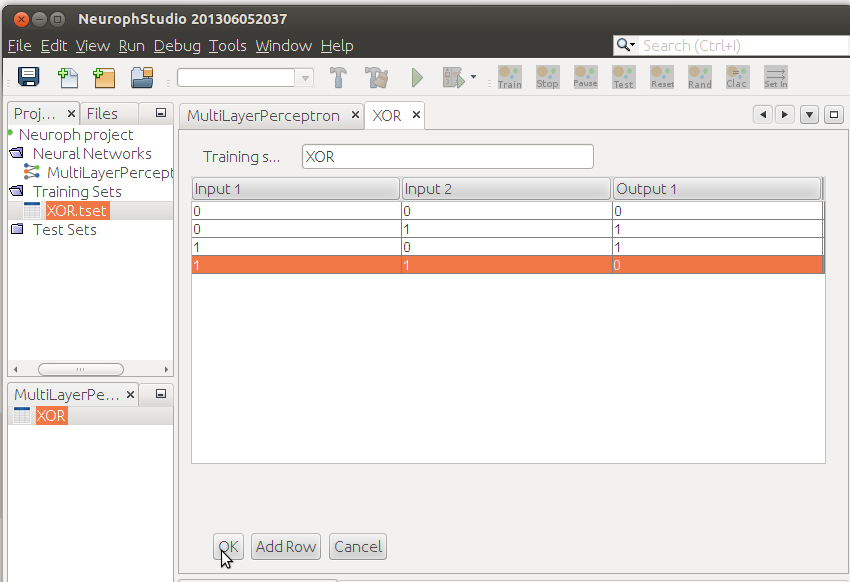
Task: Click the Pause training icon
Action: pyautogui.click(x=585, y=77)
